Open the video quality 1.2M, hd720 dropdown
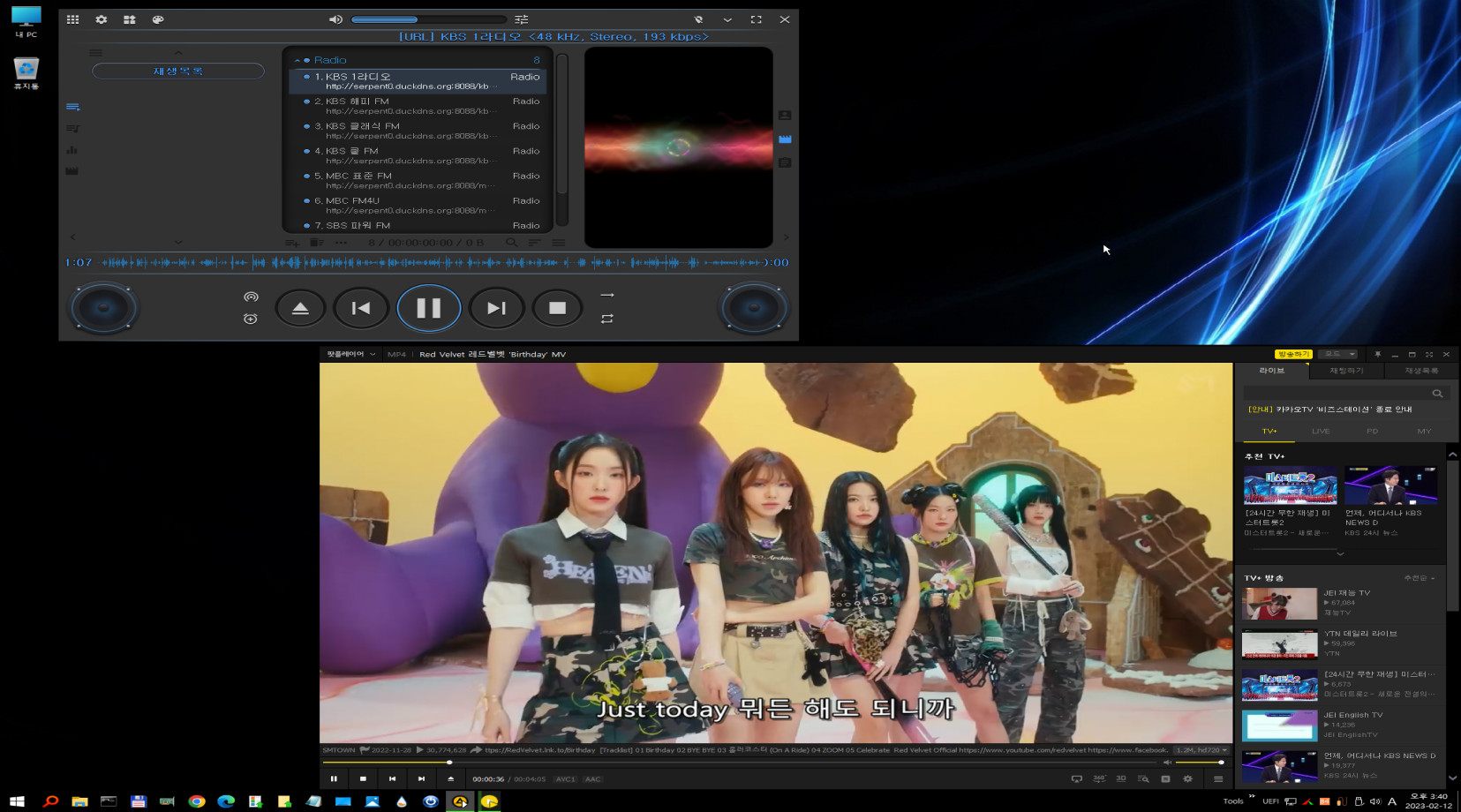Image resolution: width=1461 pixels, height=812 pixels. pos(1201,750)
